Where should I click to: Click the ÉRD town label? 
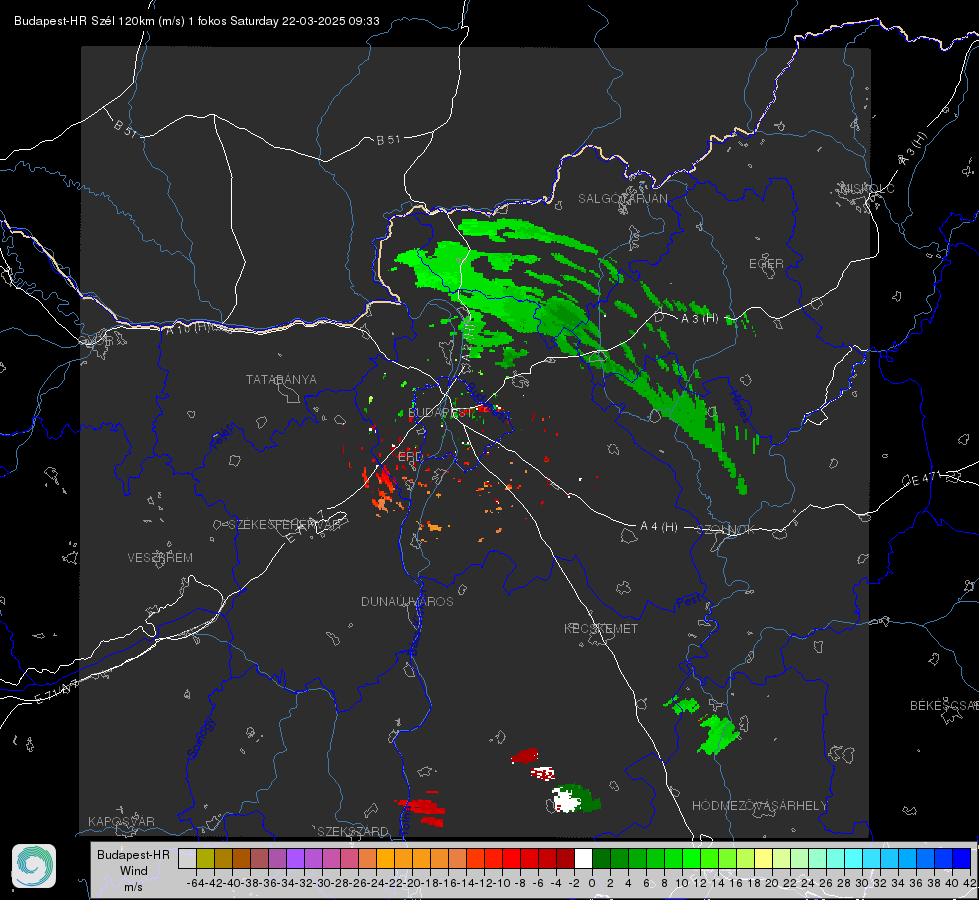410,457
